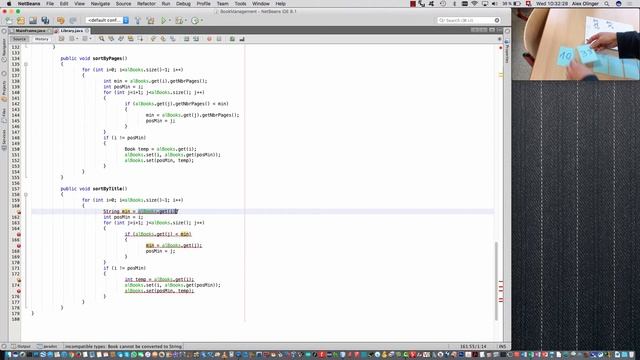The height and width of the screenshot is (360, 640).
Task: Click the Shift Line Right icon
Action: coord(196,39)
